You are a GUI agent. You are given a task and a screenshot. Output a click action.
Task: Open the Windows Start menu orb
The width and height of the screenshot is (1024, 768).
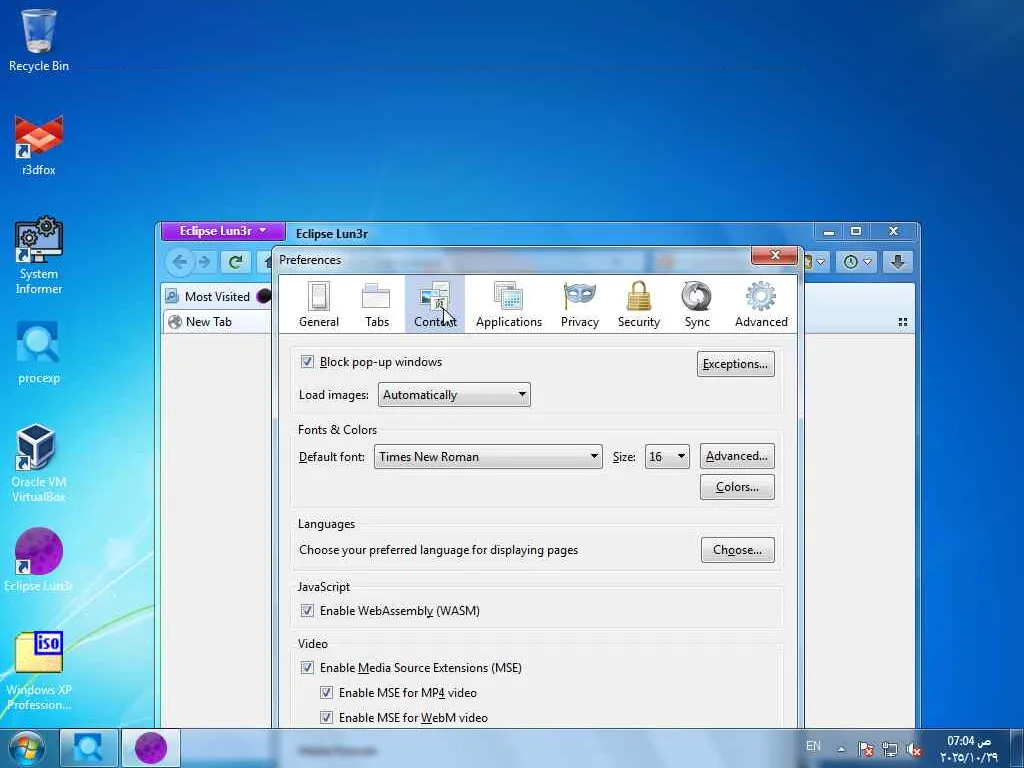pos(25,748)
